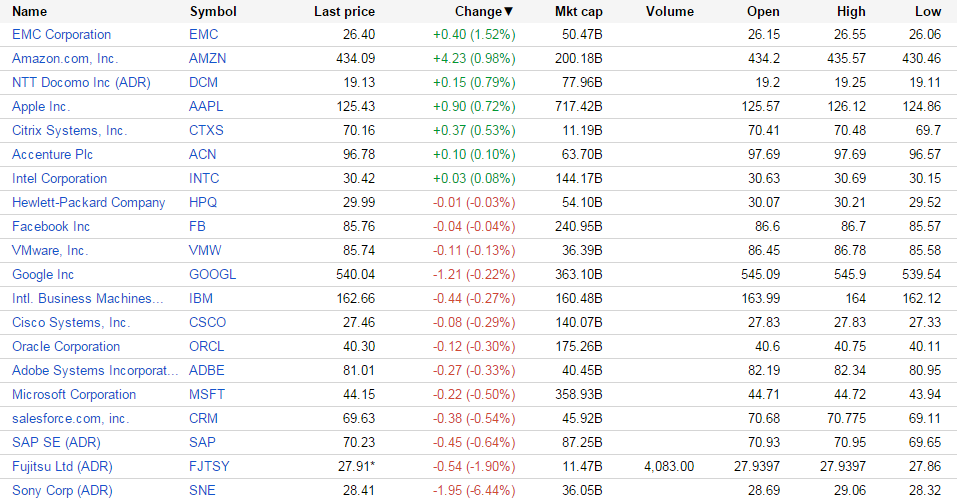Open the salesforce.com, inc. link

point(70,419)
